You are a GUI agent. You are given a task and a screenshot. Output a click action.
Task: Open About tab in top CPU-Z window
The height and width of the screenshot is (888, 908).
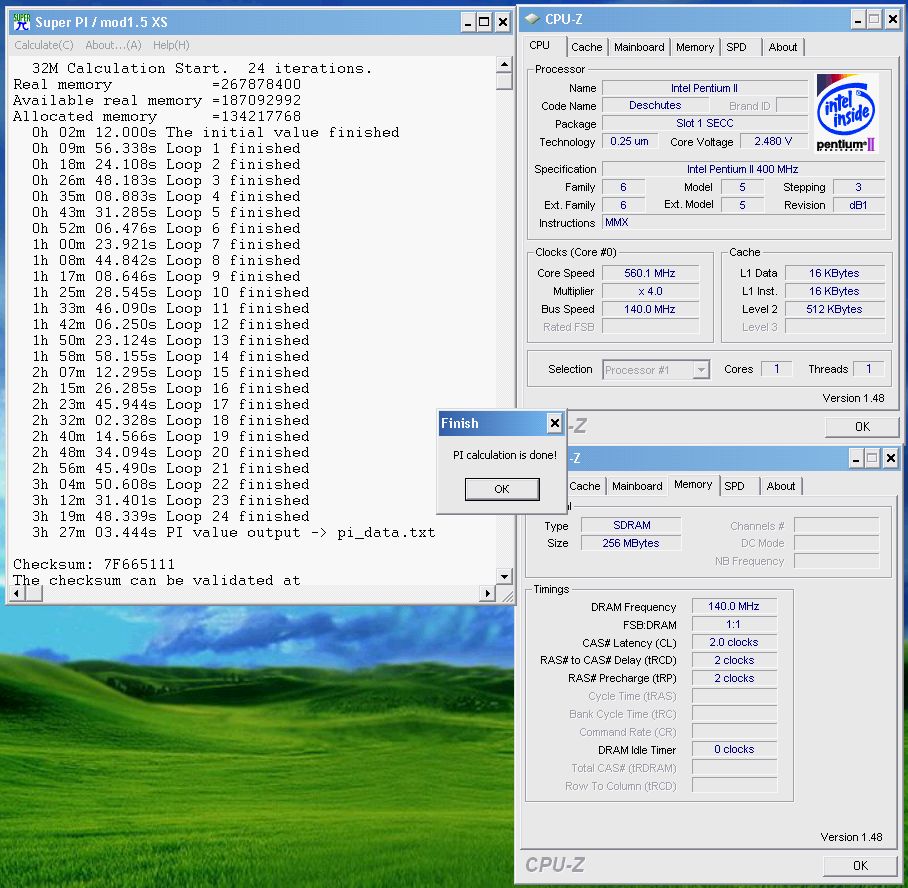[x=782, y=47]
